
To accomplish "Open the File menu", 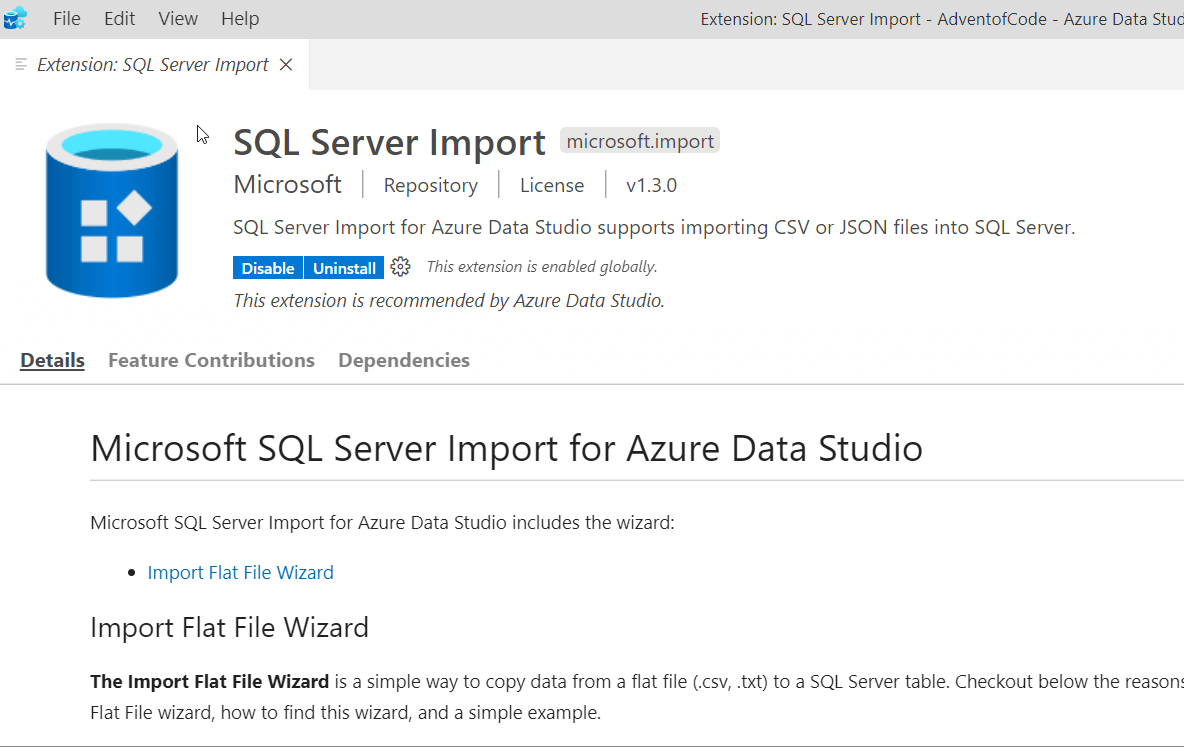I will point(67,19).
